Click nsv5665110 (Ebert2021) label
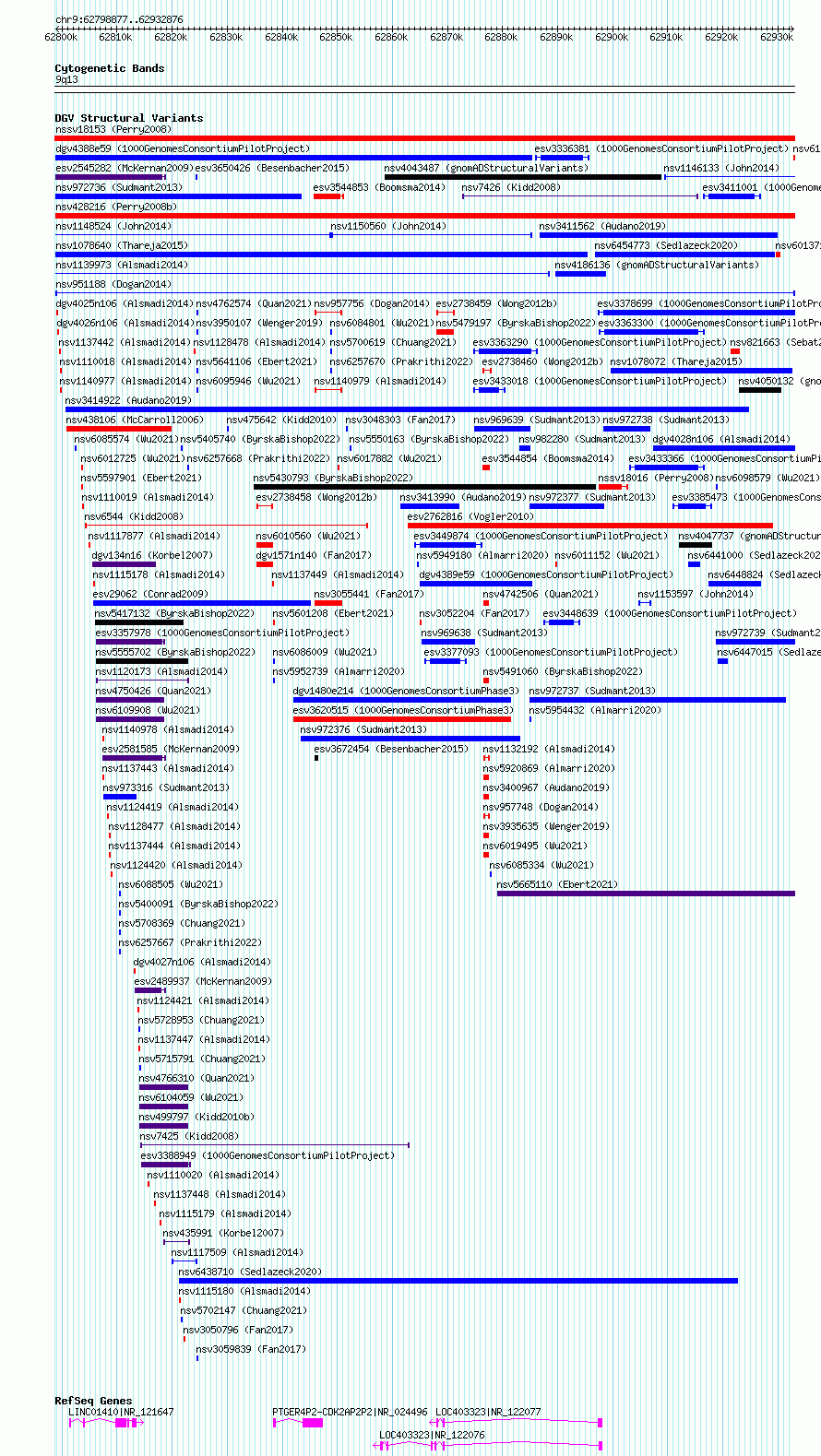The image size is (821, 1456). [557, 885]
